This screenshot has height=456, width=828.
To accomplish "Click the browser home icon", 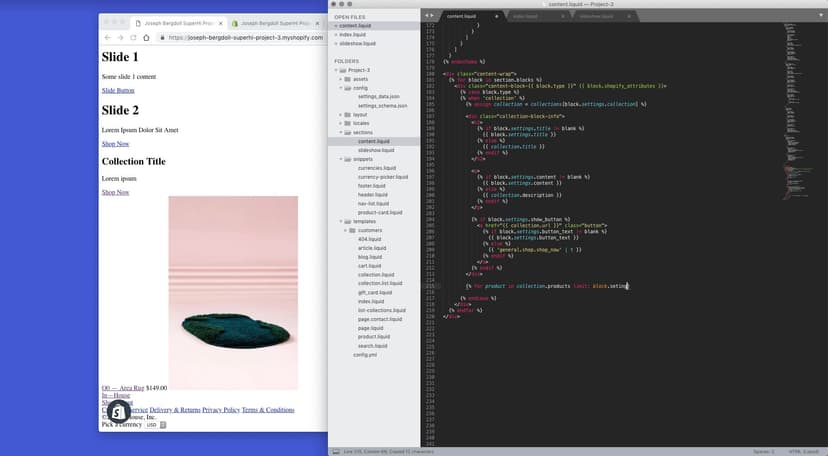I will 148,38.
